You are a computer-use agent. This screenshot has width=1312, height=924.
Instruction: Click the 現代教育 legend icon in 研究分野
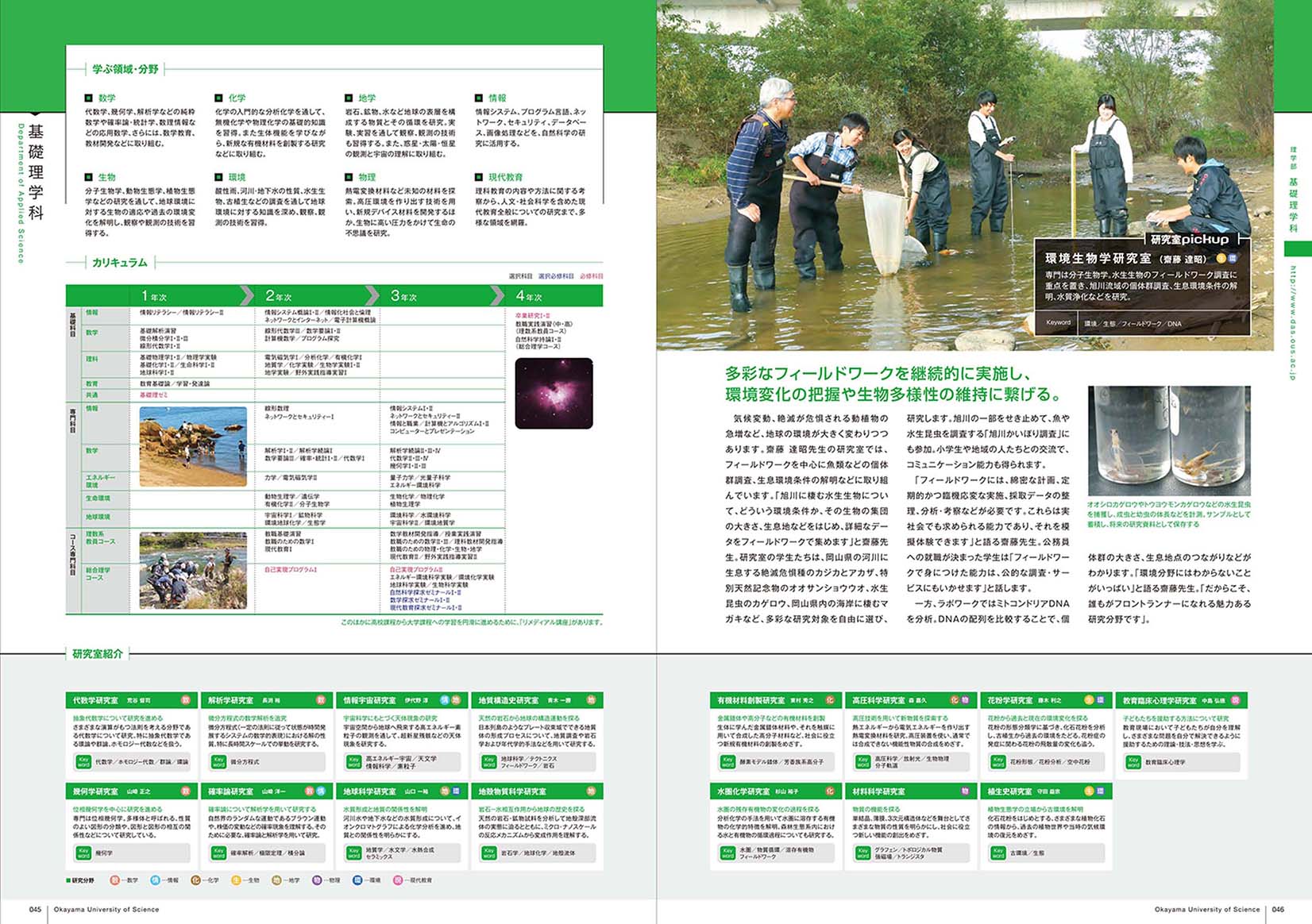[x=398, y=880]
